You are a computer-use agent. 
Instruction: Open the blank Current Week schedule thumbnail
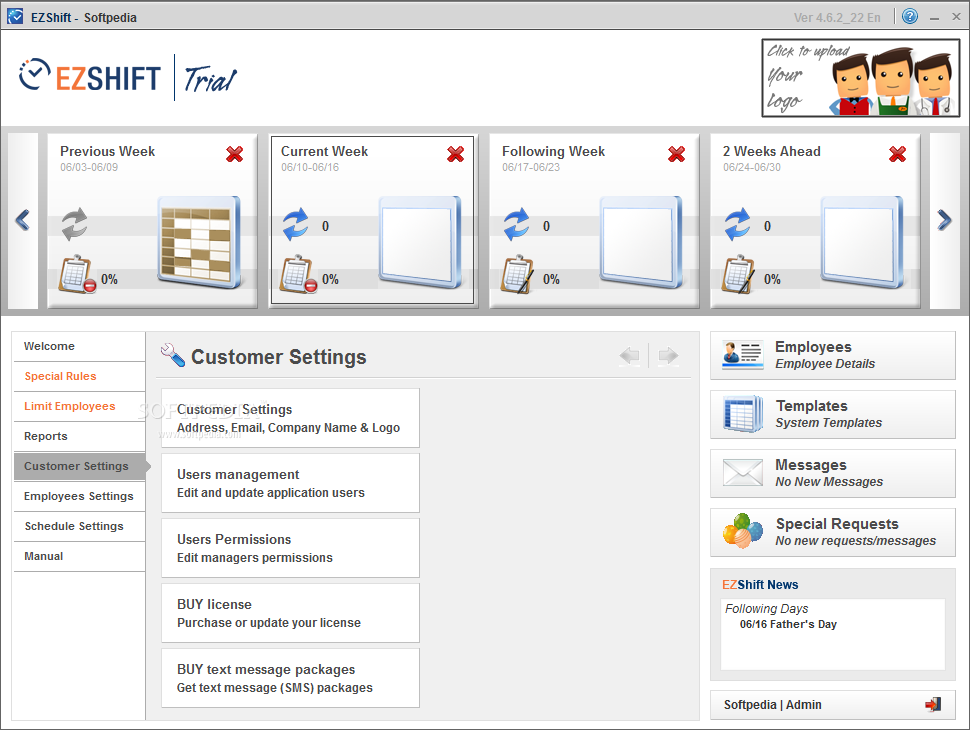point(420,243)
